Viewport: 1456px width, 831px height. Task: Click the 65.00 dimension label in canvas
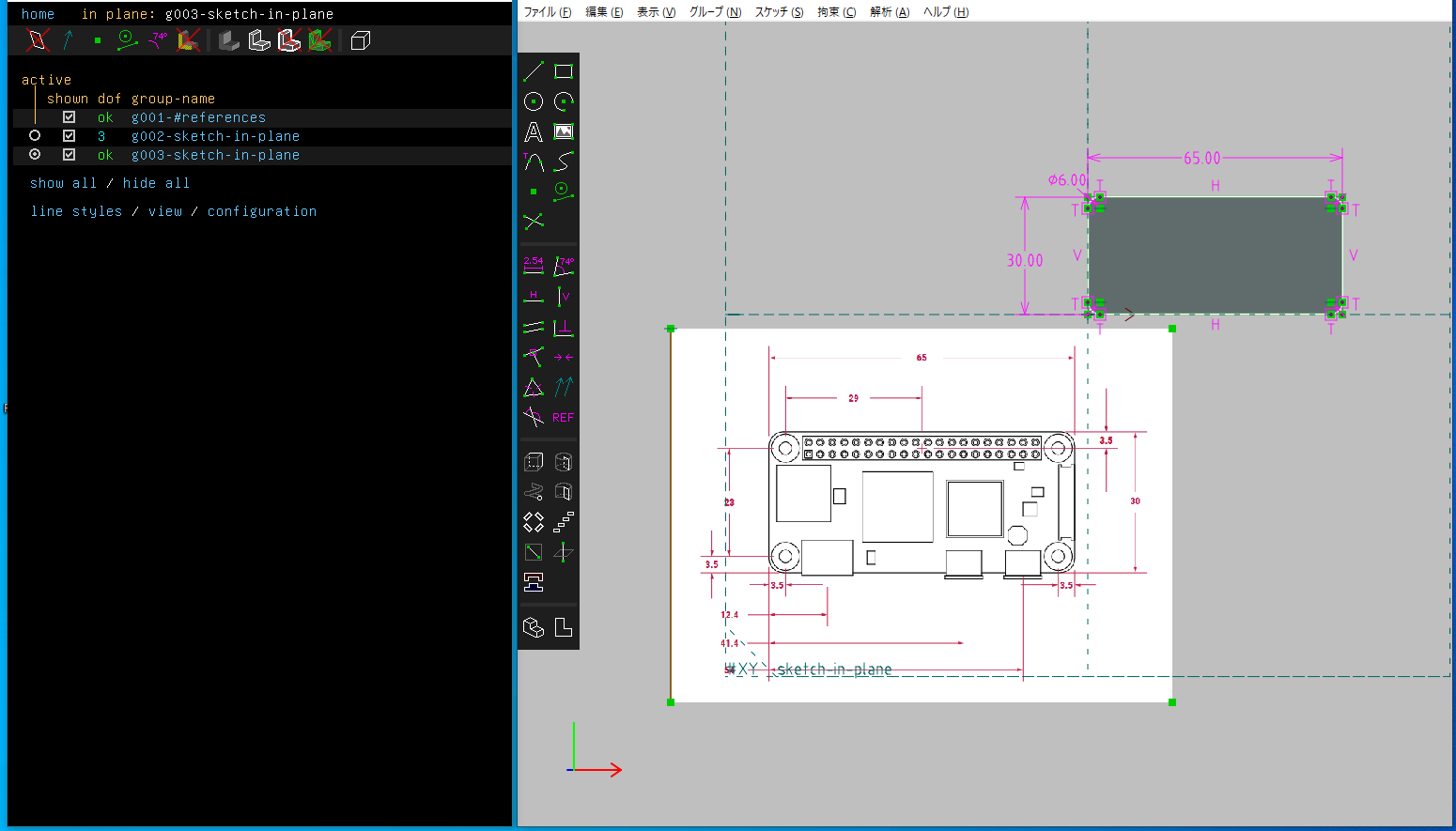tap(1201, 159)
